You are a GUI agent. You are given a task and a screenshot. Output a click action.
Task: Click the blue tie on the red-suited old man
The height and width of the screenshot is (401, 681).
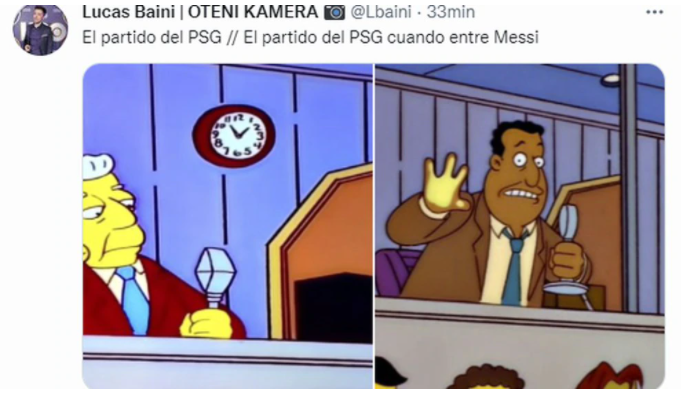click(x=134, y=299)
